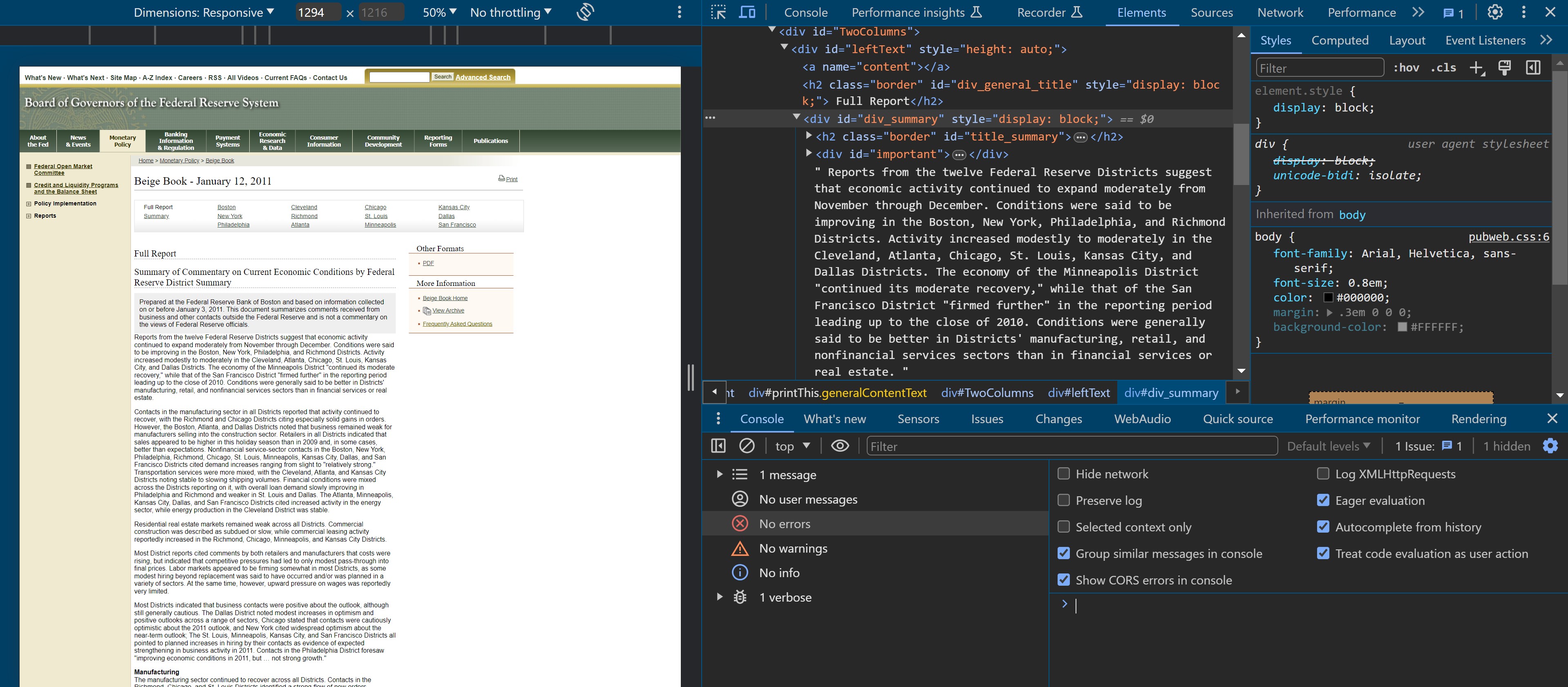Toggle the device toolbar icon

click(747, 12)
